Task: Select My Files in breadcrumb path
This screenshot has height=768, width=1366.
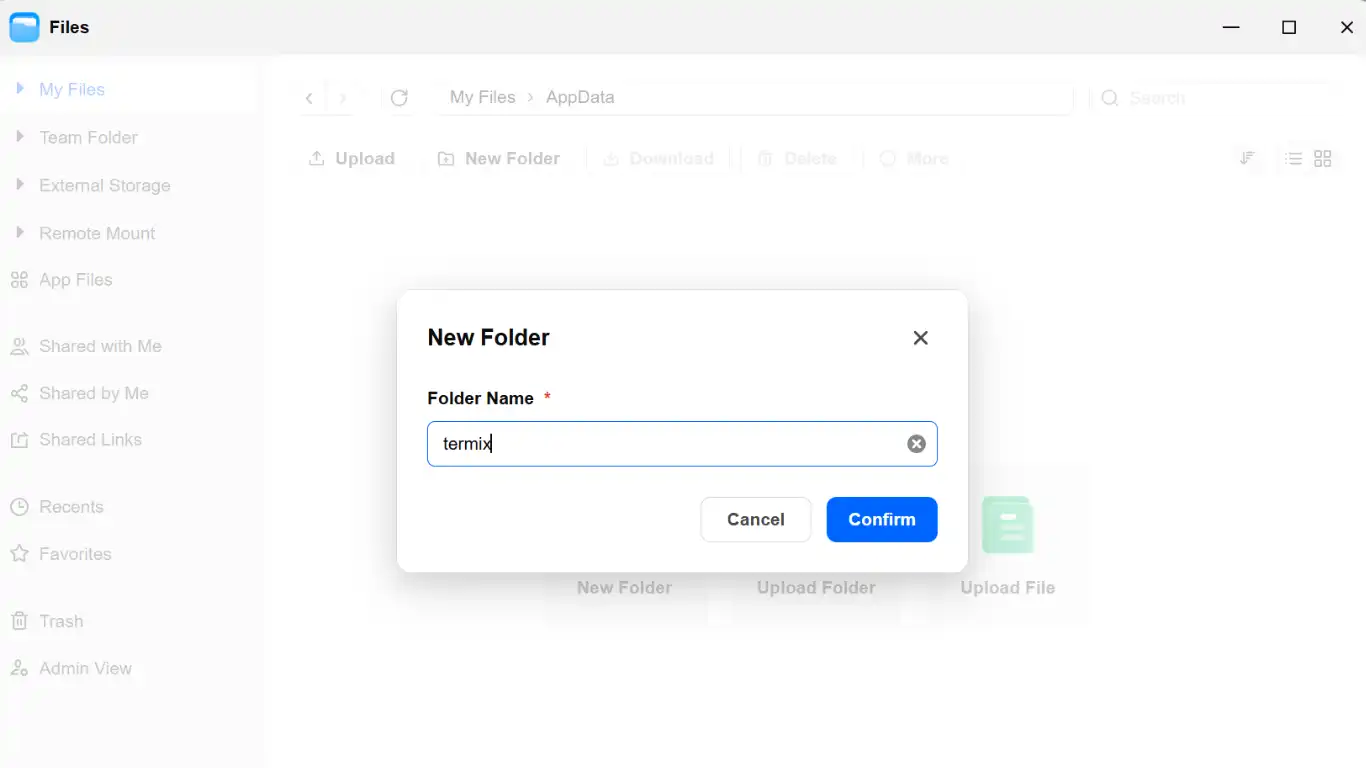Action: [483, 97]
